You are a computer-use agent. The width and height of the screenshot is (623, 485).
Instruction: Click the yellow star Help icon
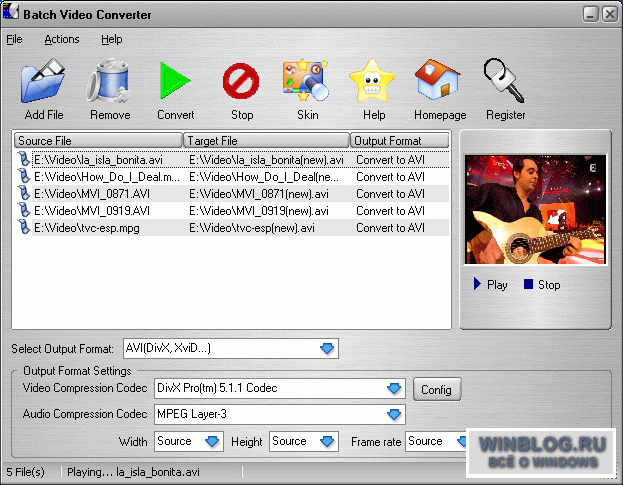pyautogui.click(x=372, y=81)
